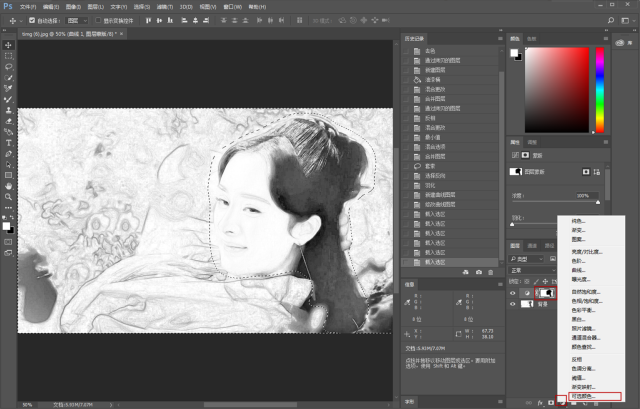Select the Horizontal Type tool

[8, 143]
